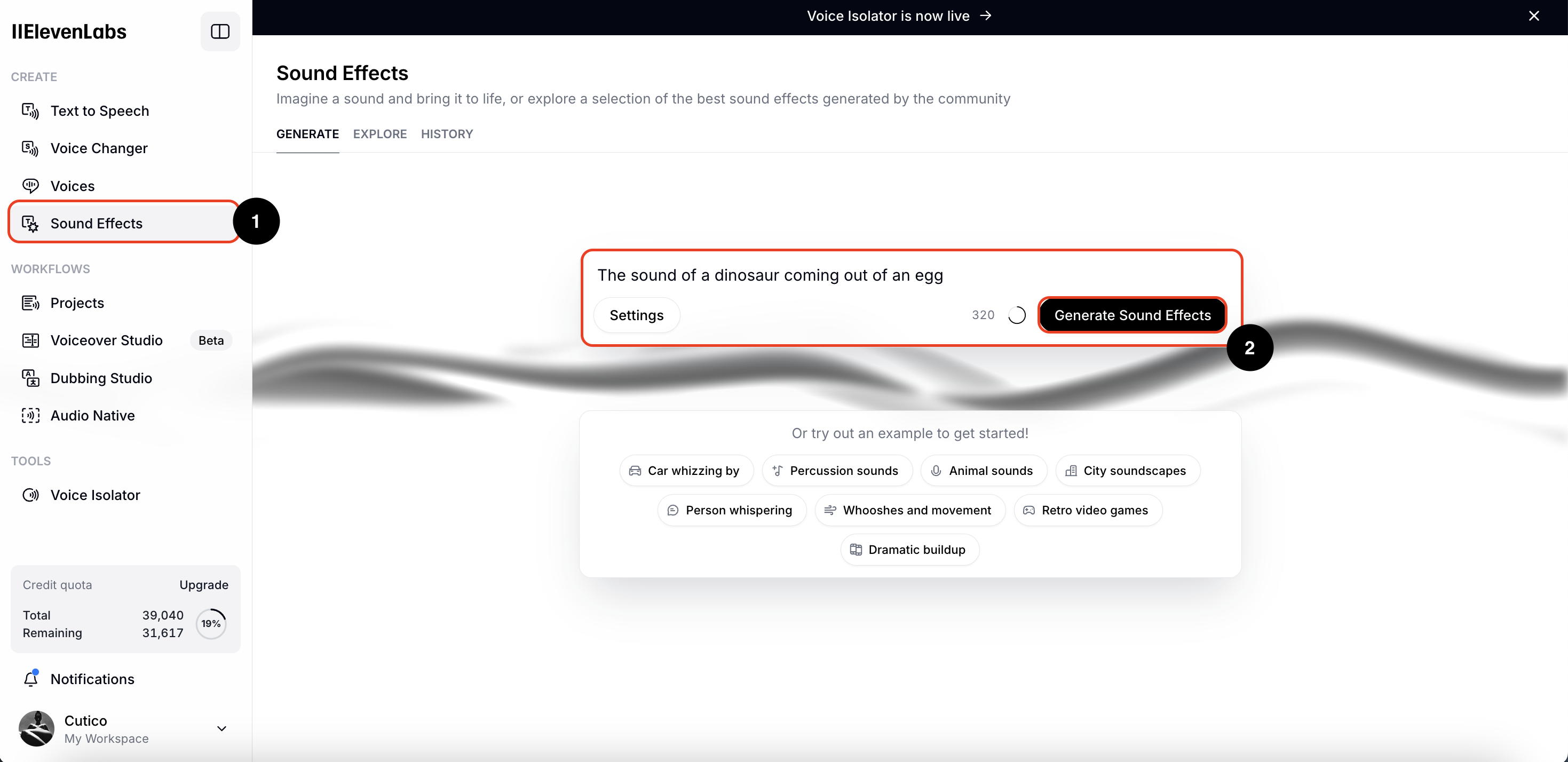Click the Text to Speech sidebar icon
This screenshot has width=1568, height=762.
pyautogui.click(x=30, y=111)
